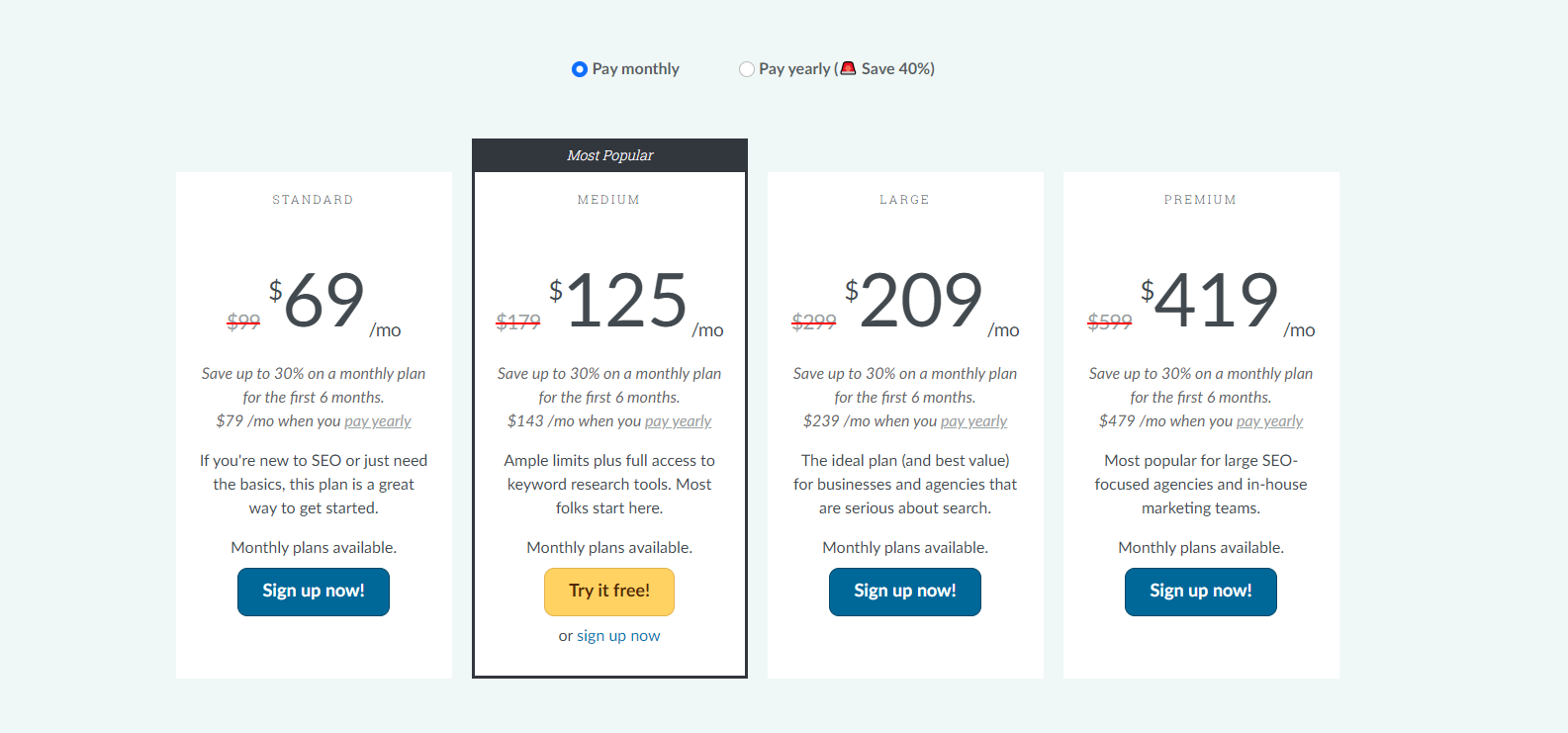
Task: Click the STANDARD plan heading
Action: (313, 200)
